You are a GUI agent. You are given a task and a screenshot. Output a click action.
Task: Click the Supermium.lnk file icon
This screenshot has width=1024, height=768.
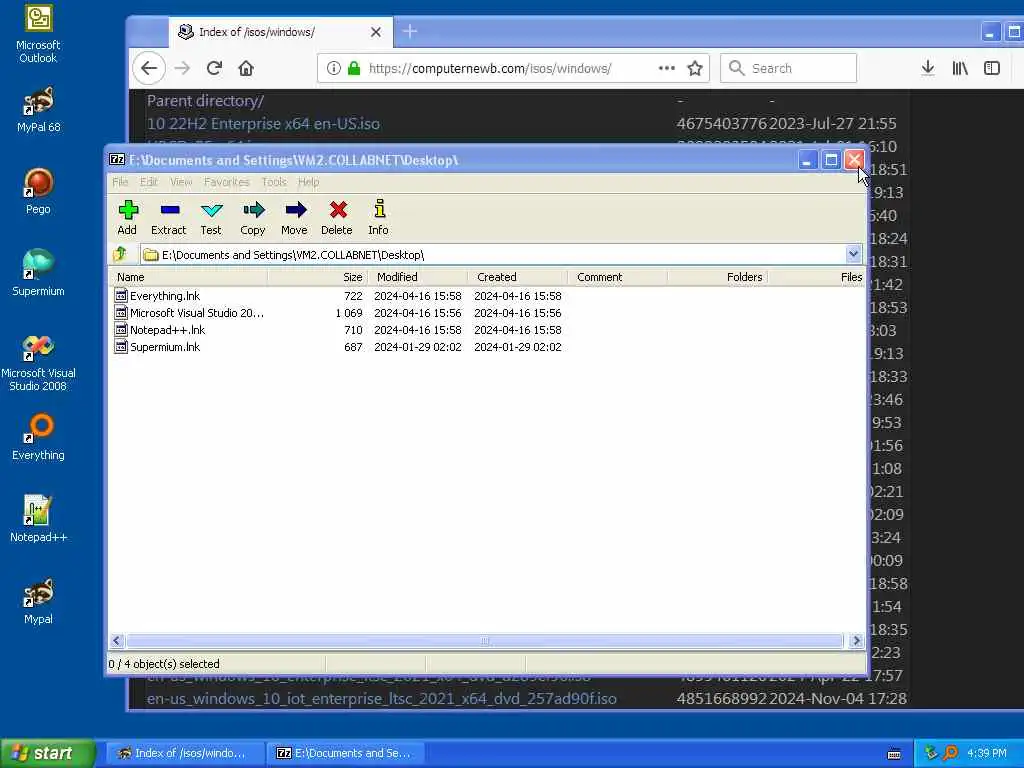click(121, 346)
